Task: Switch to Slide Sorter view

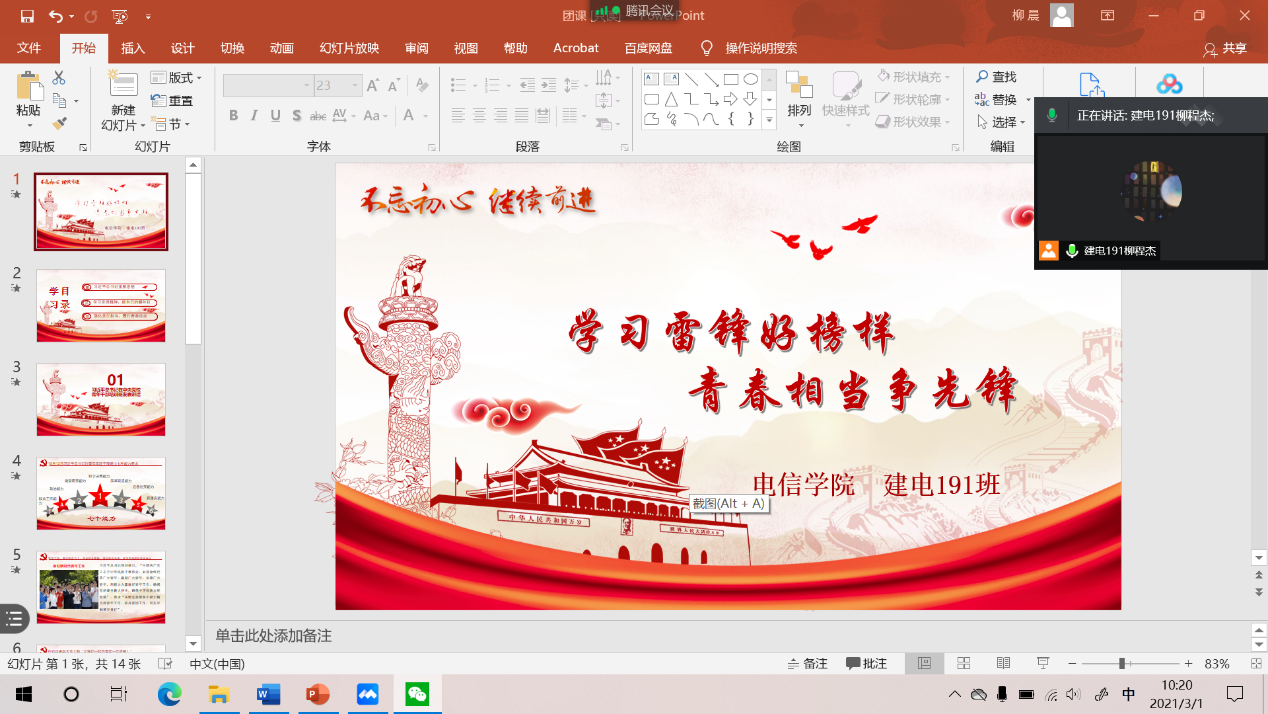Action: (x=964, y=664)
